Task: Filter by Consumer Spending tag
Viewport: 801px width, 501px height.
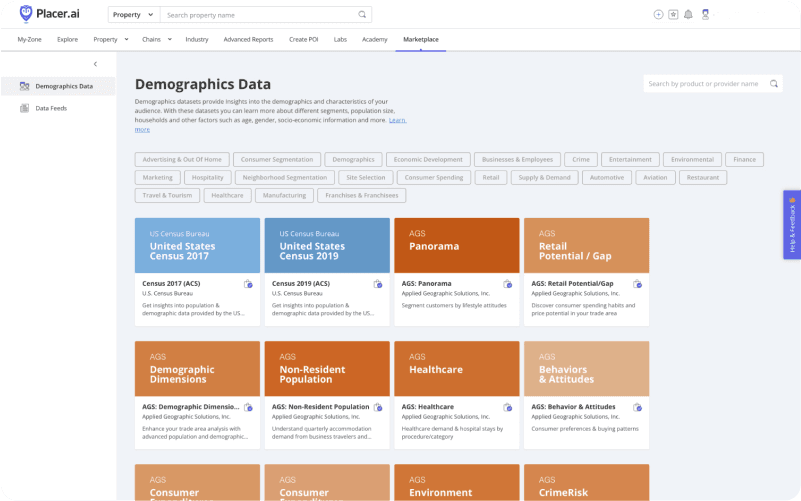Action: coord(434,177)
